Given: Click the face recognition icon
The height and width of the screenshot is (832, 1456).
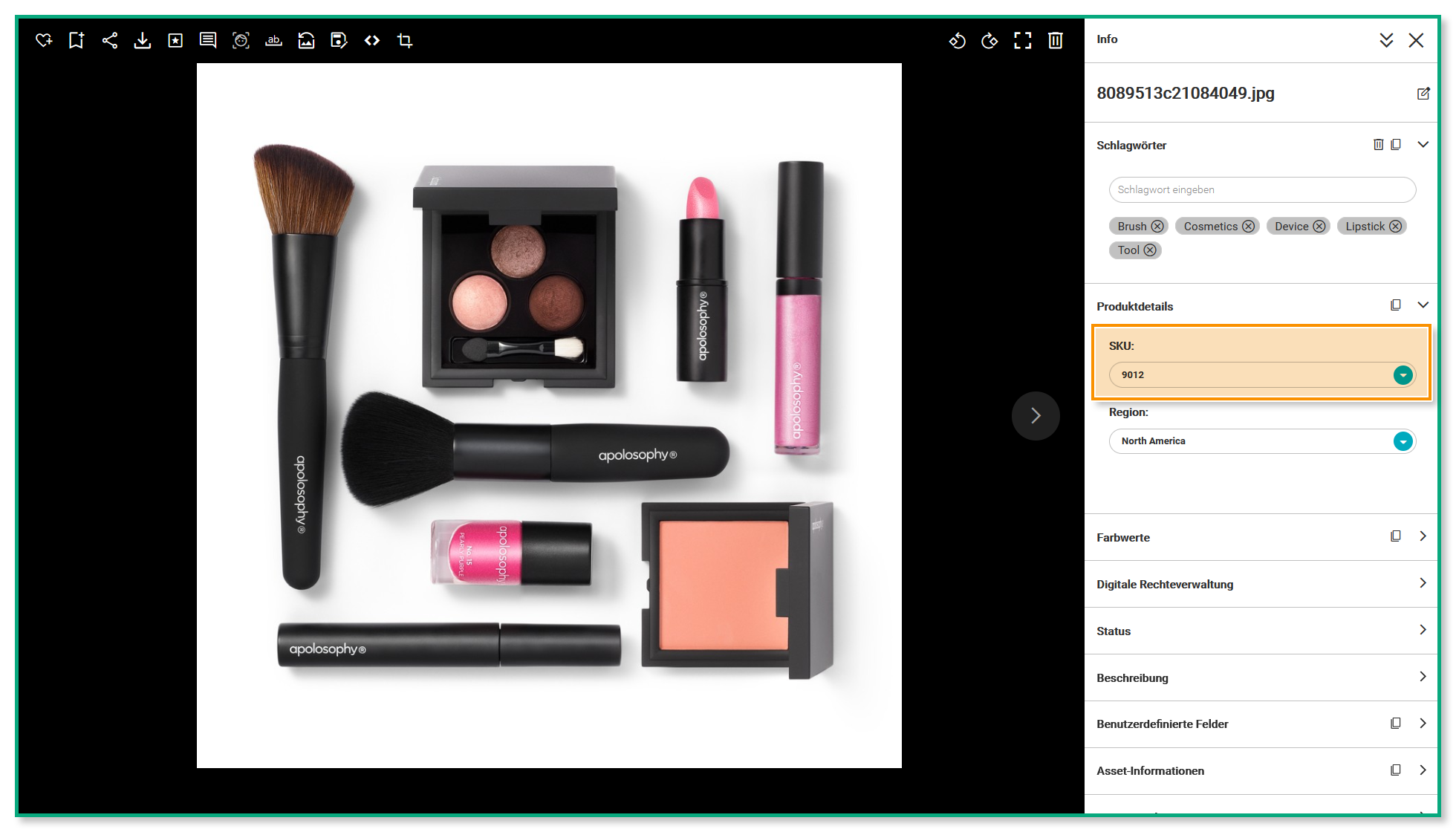Looking at the screenshot, I should click(241, 40).
